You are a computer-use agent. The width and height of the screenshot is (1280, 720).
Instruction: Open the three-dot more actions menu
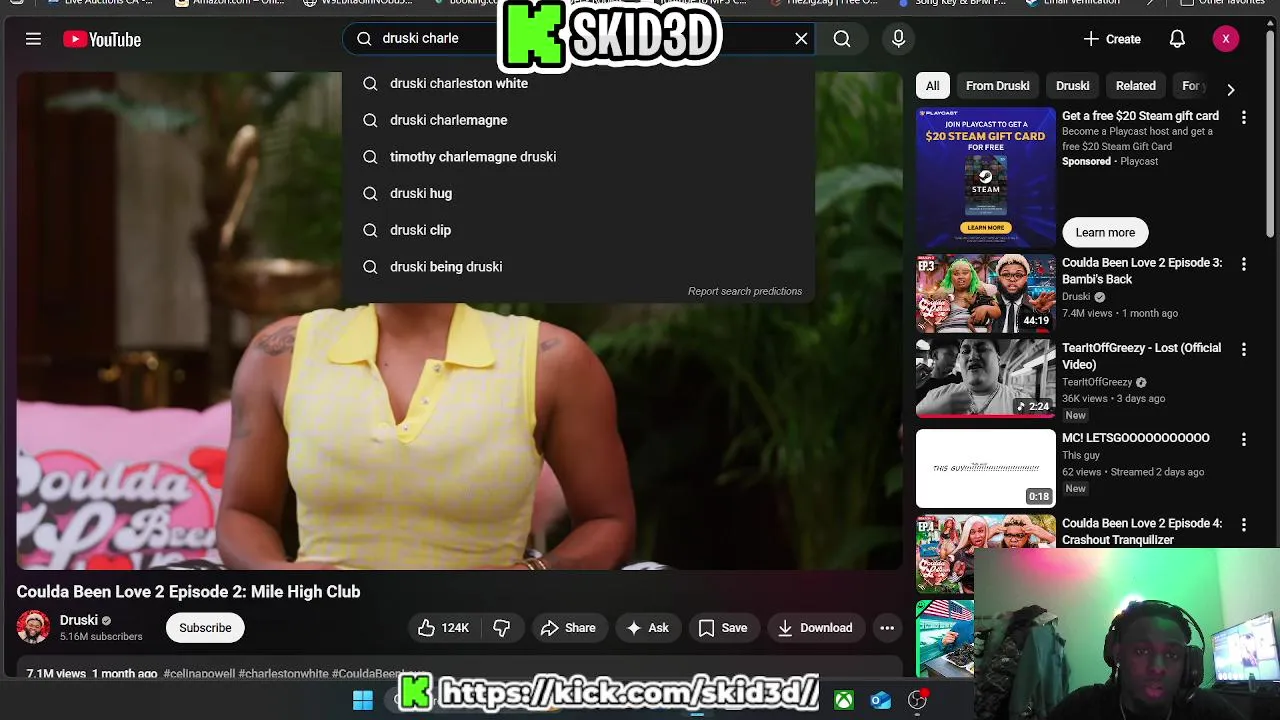(x=887, y=628)
